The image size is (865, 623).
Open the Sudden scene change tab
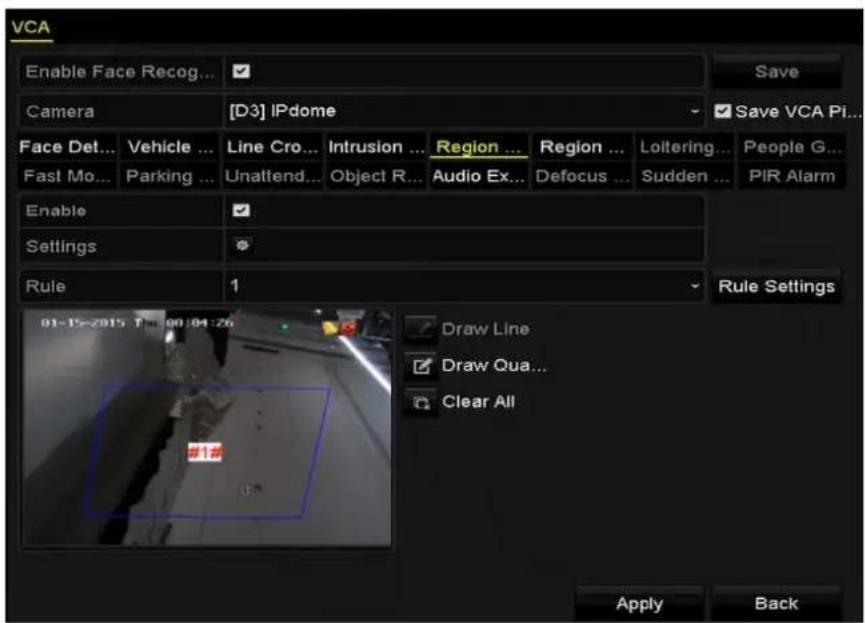pos(685,176)
